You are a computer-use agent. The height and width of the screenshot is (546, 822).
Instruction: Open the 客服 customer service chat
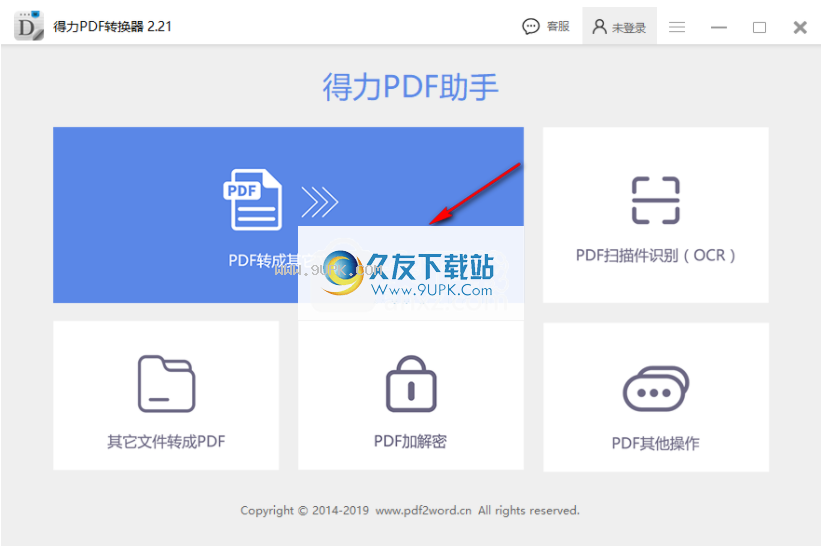pos(546,26)
